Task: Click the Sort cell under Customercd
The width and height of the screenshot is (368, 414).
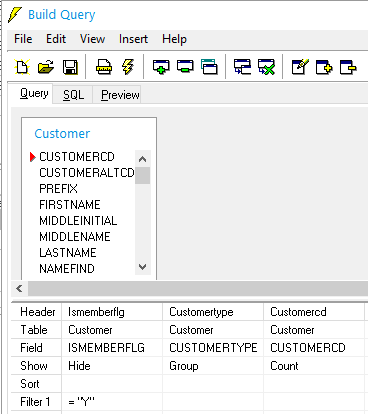Action: click(314, 384)
